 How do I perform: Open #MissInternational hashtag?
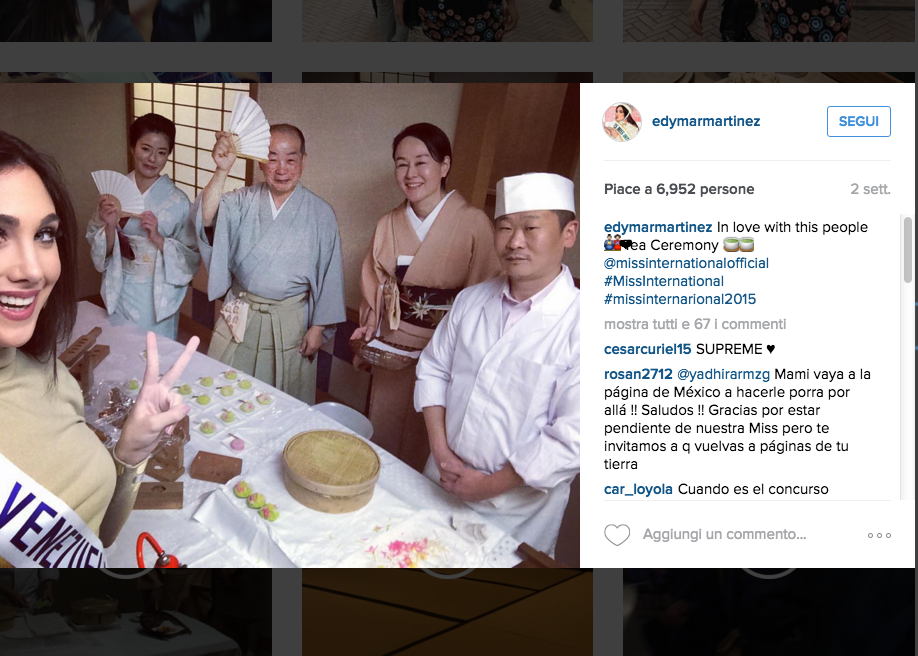pos(664,281)
